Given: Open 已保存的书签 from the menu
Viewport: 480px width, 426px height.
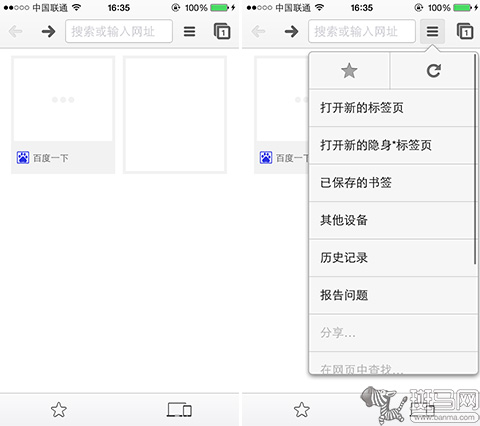Looking at the screenshot, I should coord(392,183).
